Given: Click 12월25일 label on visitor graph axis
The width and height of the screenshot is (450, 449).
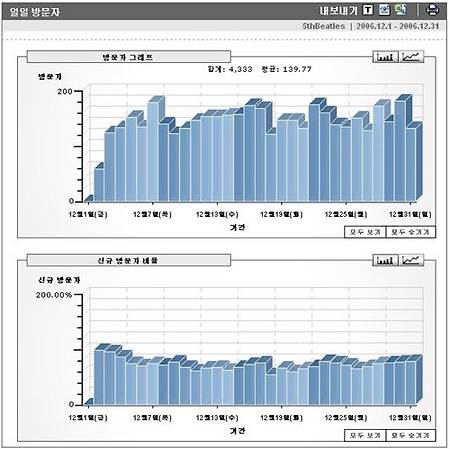Looking at the screenshot, I should pyautogui.click(x=346, y=214).
